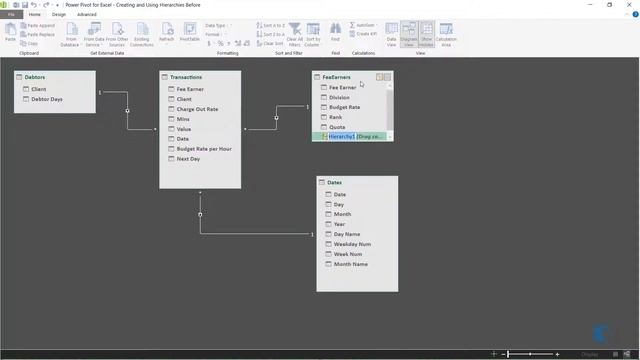The height and width of the screenshot is (360, 640).
Task: Open From Other Sources import
Action: click(x=117, y=34)
